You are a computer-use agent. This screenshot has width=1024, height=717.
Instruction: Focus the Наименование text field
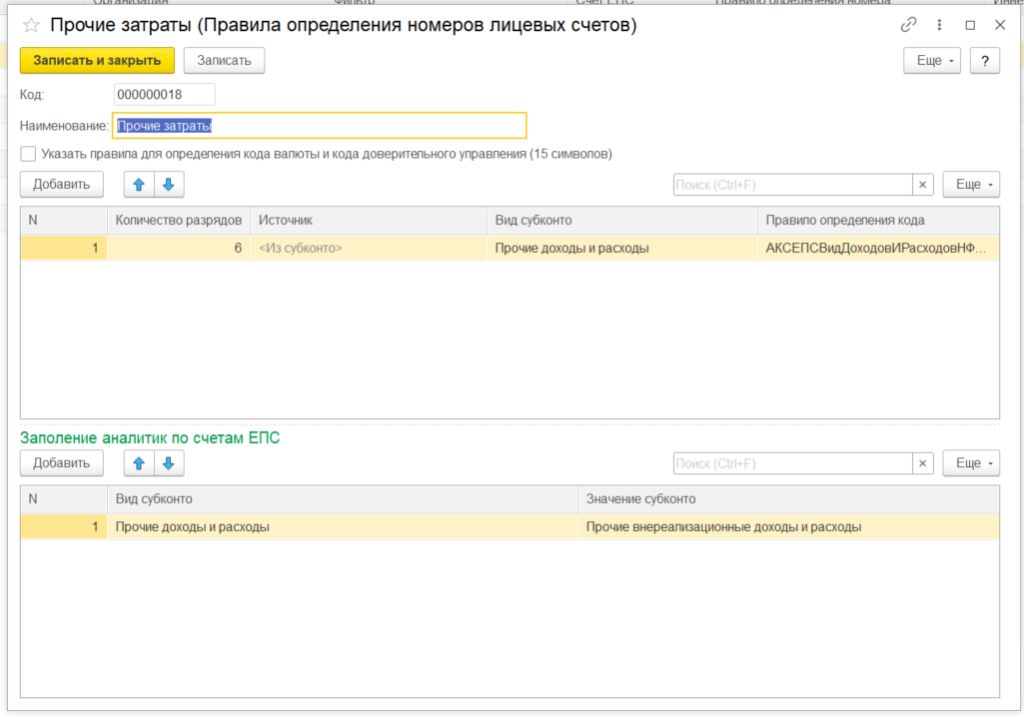point(319,126)
